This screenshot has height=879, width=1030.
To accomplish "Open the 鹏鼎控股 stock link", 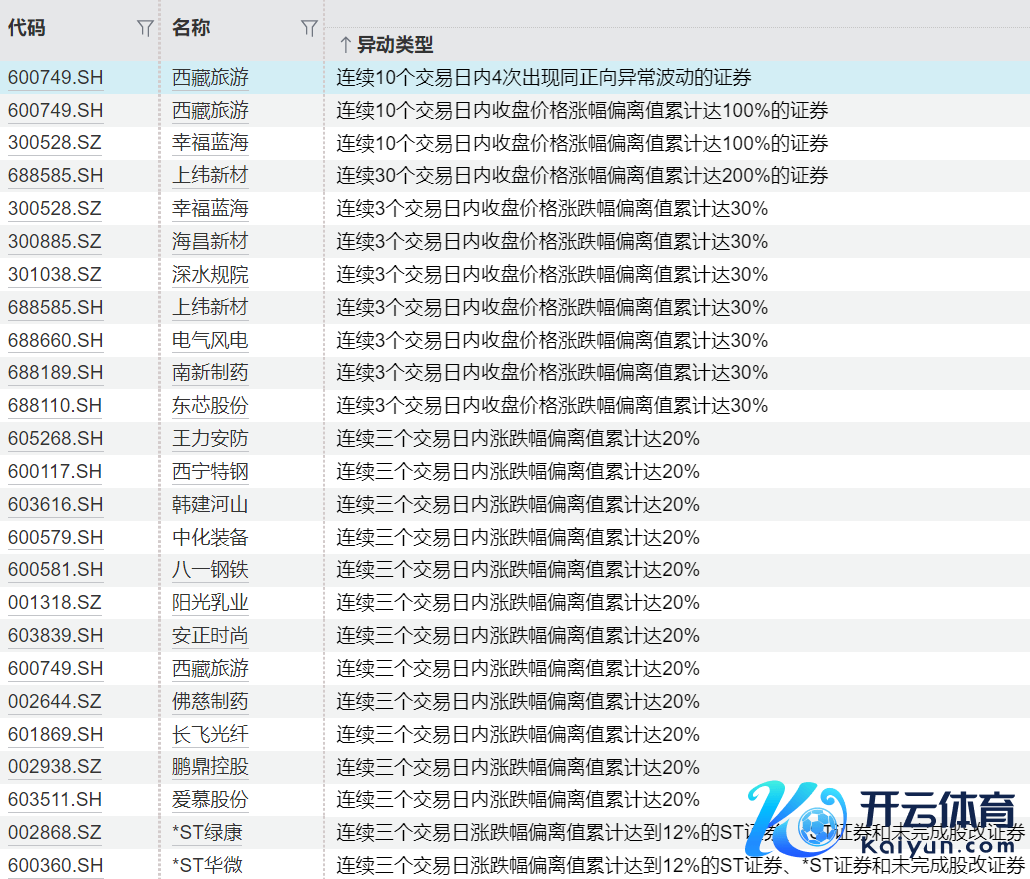I will point(210,767).
